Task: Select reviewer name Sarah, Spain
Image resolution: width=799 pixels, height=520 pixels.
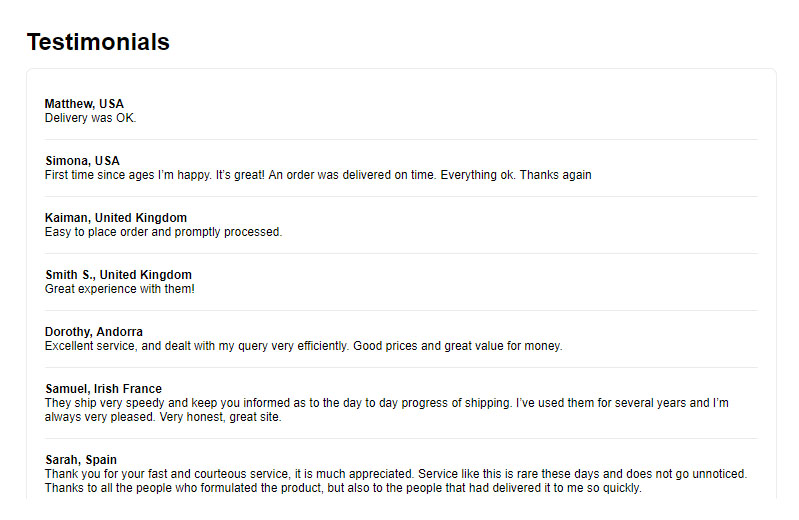Action: 81,460
